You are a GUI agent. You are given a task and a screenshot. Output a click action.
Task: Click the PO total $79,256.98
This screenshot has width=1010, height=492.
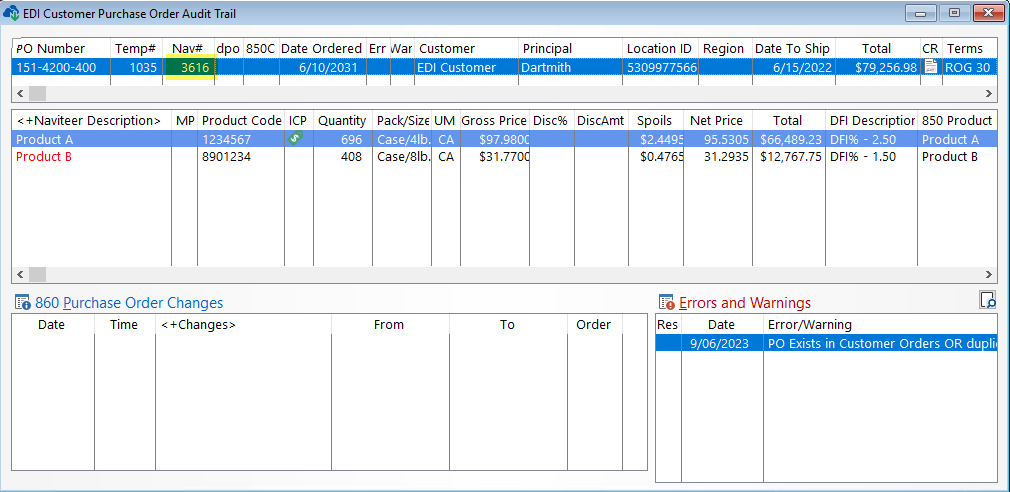click(886, 67)
